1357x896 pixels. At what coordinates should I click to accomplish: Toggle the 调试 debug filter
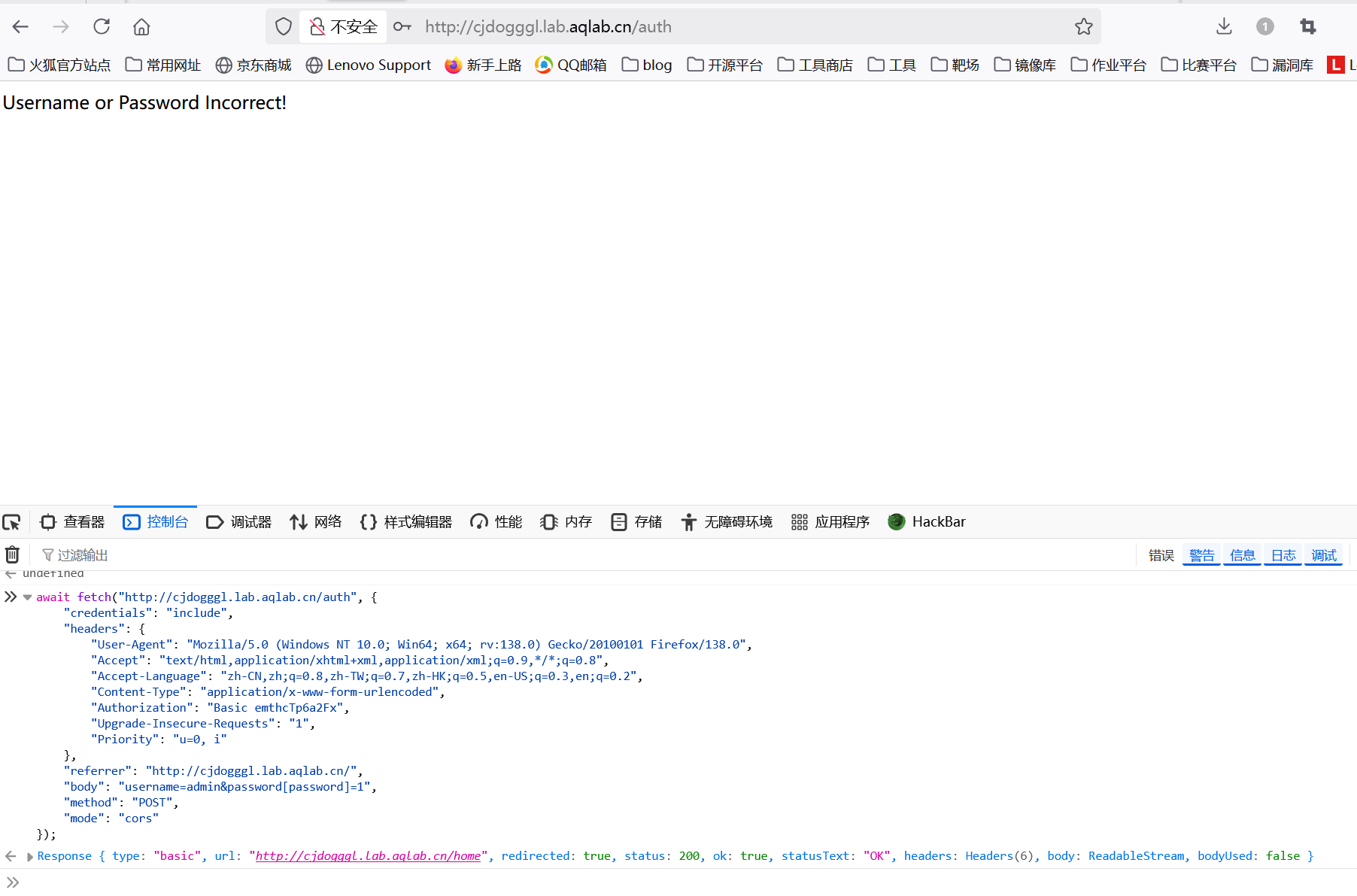tap(1324, 555)
